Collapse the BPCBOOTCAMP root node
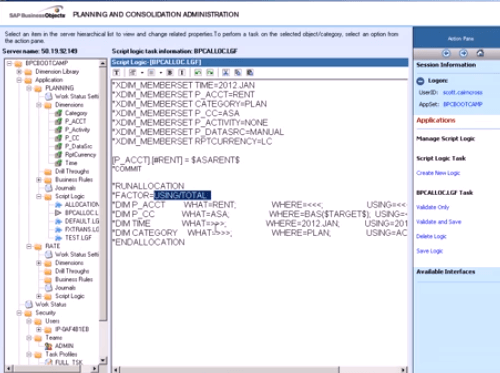This screenshot has width=500, height=373. click(9, 63)
